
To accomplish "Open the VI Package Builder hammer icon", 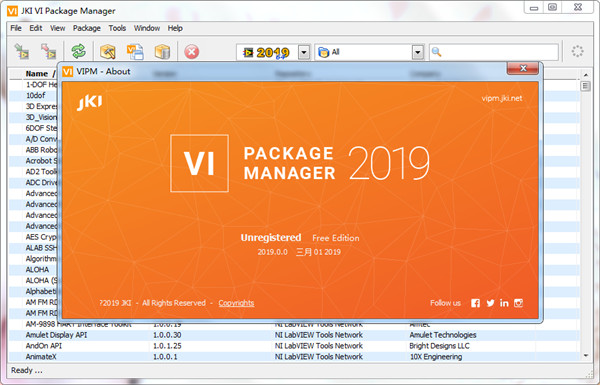I will click(x=108, y=51).
